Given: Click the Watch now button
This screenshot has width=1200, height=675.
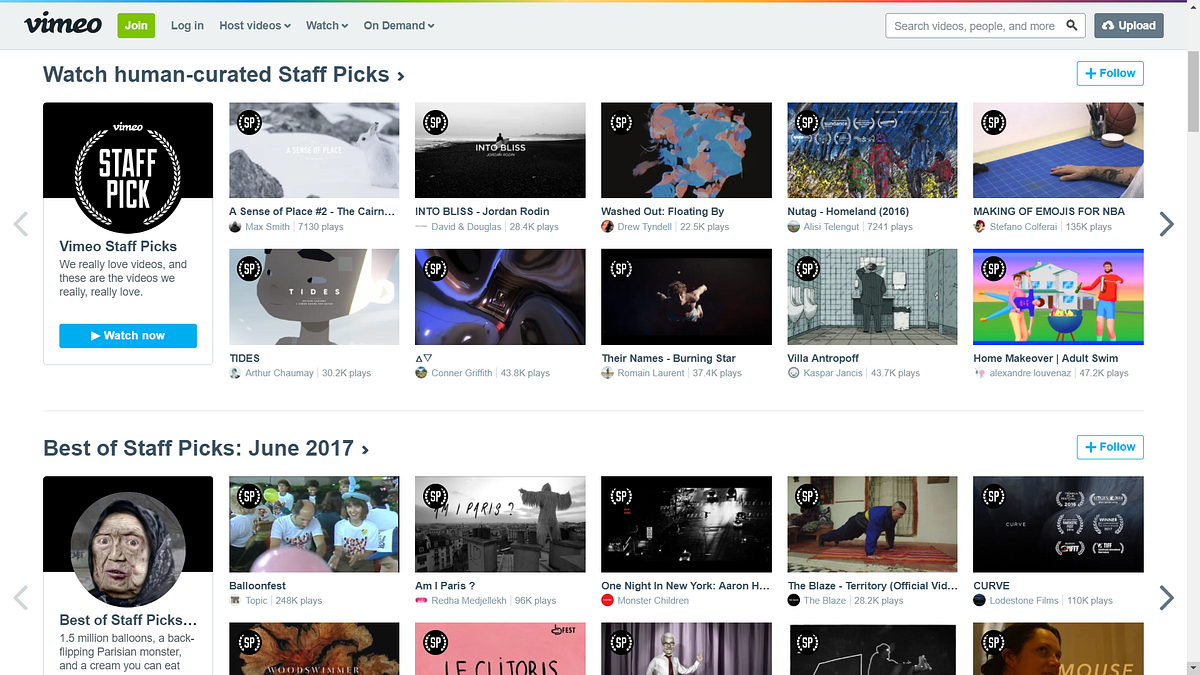Looking at the screenshot, I should coord(128,336).
